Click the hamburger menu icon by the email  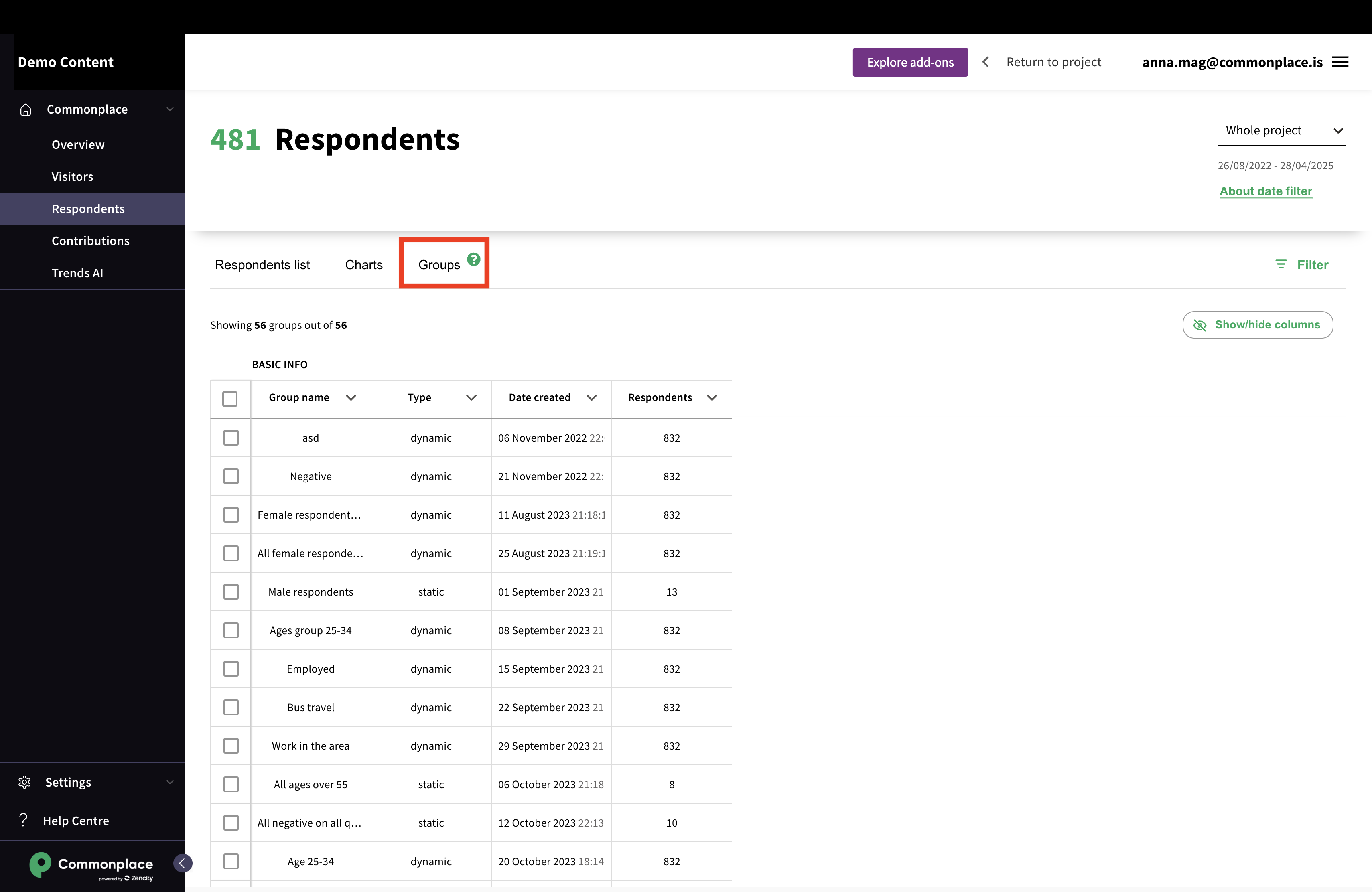[x=1340, y=62]
